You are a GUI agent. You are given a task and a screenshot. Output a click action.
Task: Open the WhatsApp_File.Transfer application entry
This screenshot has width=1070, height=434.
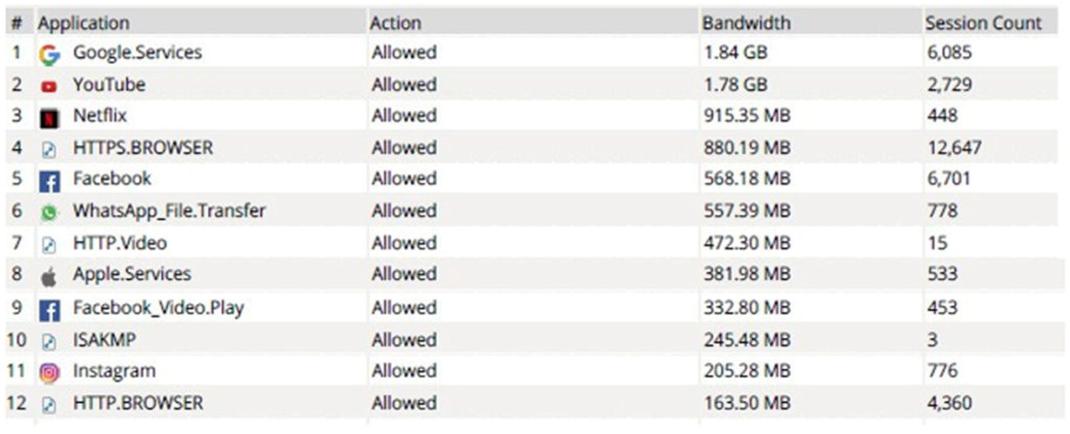point(169,211)
